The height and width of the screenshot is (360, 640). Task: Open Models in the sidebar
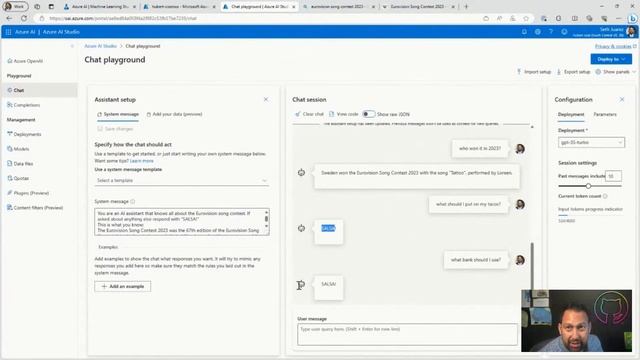pyautogui.click(x=18, y=149)
